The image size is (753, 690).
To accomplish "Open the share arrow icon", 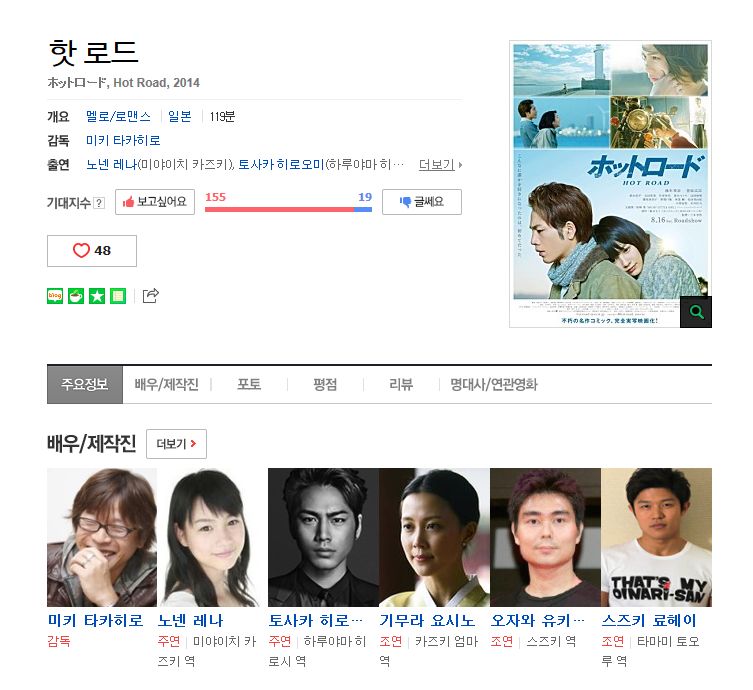I will pyautogui.click(x=151, y=296).
